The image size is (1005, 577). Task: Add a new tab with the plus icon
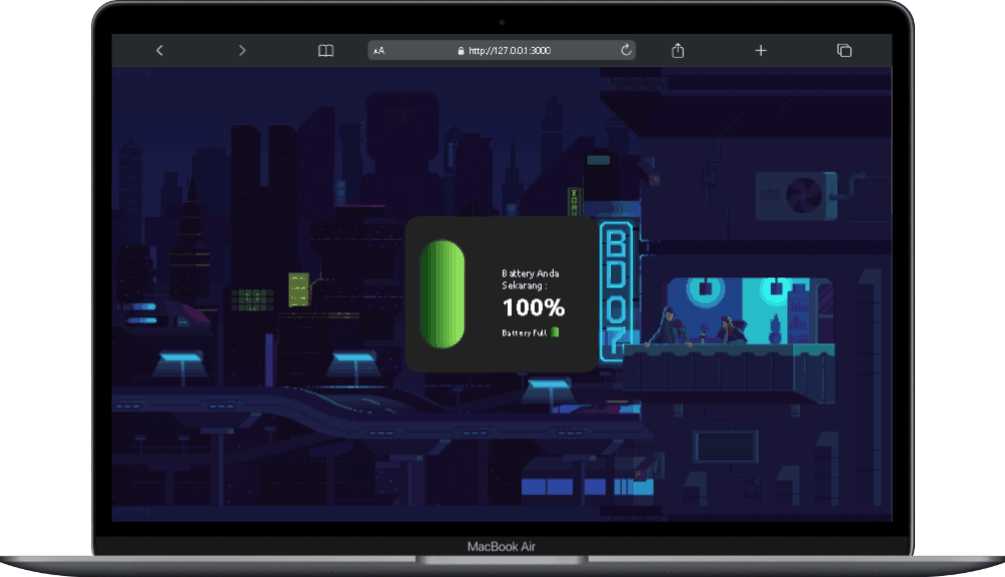click(x=761, y=50)
